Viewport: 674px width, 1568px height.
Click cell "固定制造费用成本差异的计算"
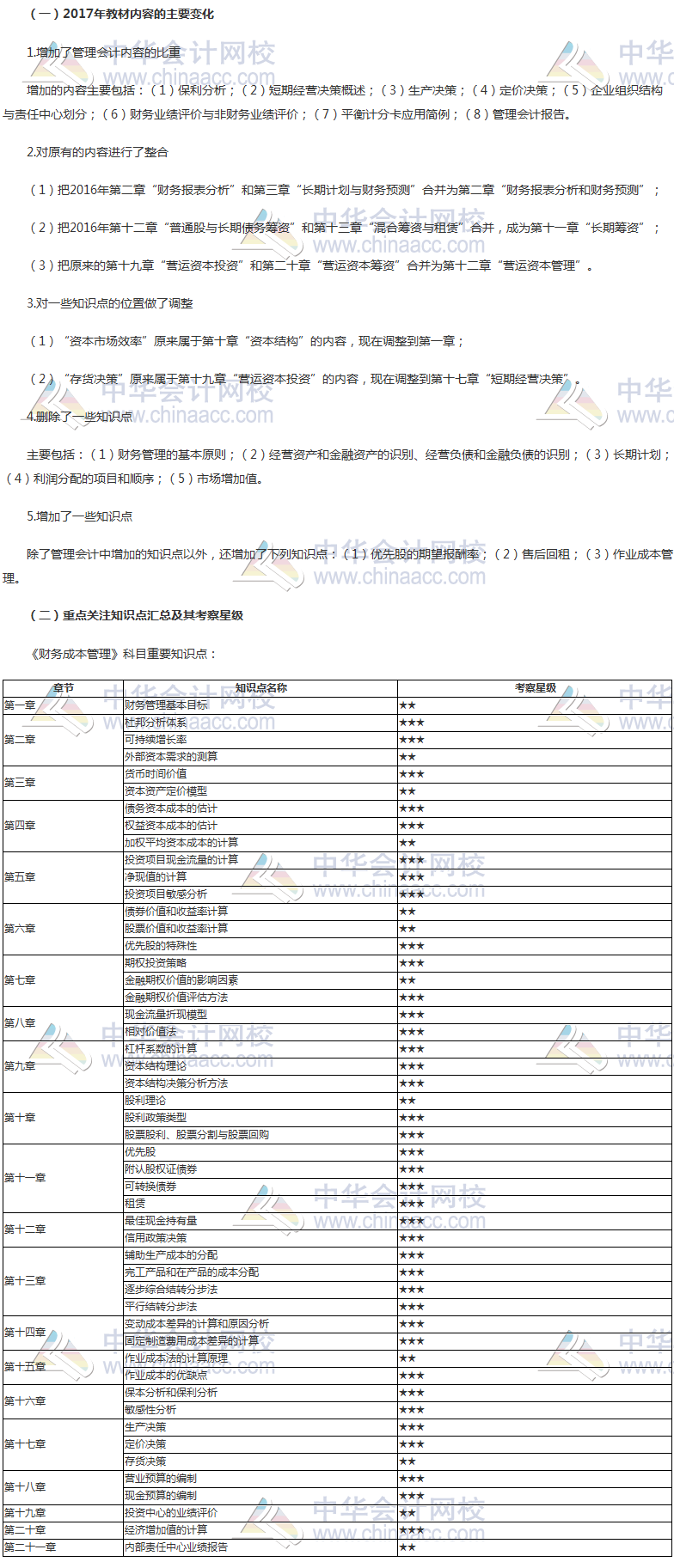(x=260, y=1341)
